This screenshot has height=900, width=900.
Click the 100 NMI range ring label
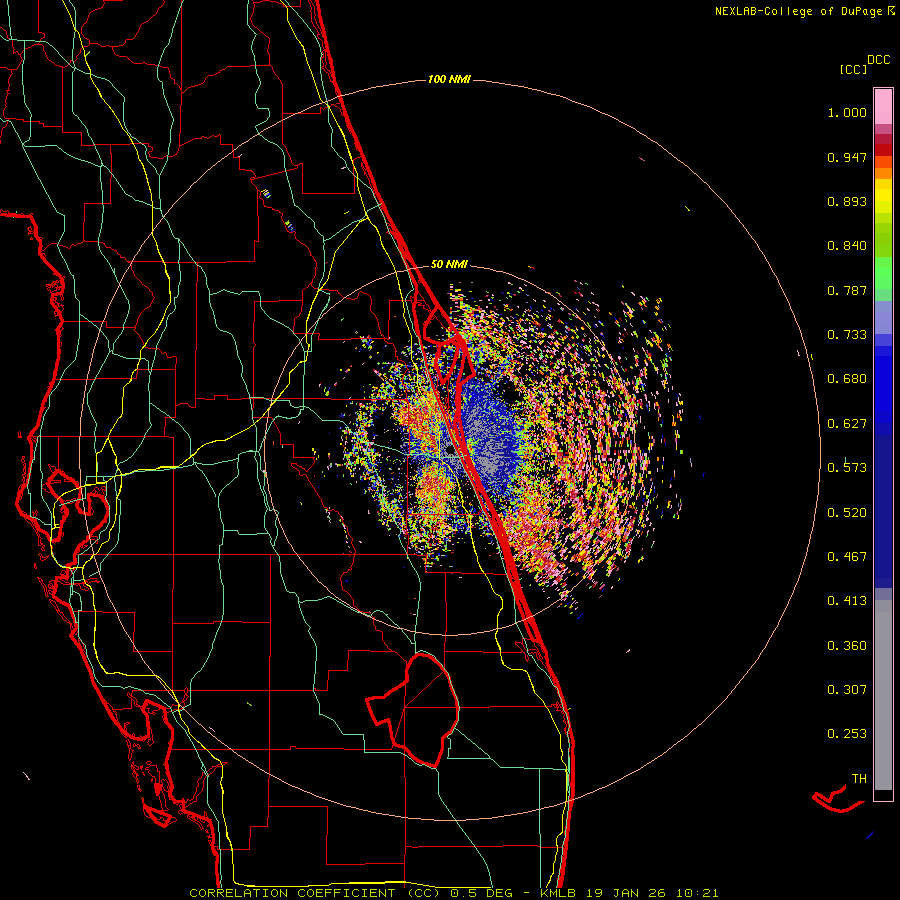coord(449,79)
